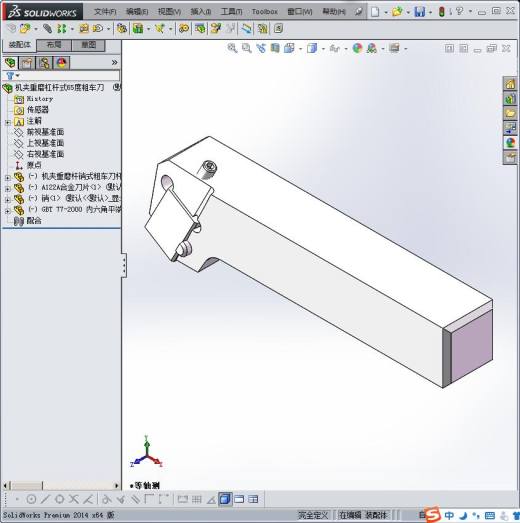520x523 pixels.
Task: Click the Display Style cube icon
Action: click(312, 48)
